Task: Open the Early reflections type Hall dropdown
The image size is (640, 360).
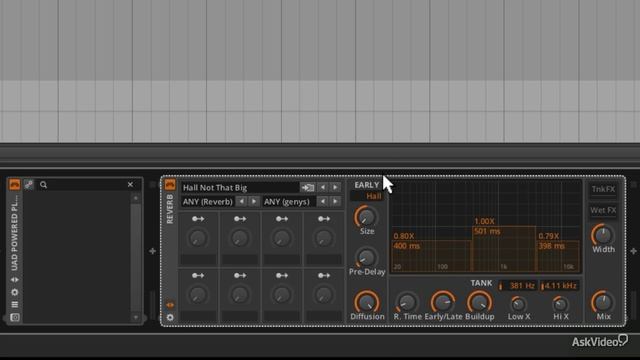Action: [367, 196]
